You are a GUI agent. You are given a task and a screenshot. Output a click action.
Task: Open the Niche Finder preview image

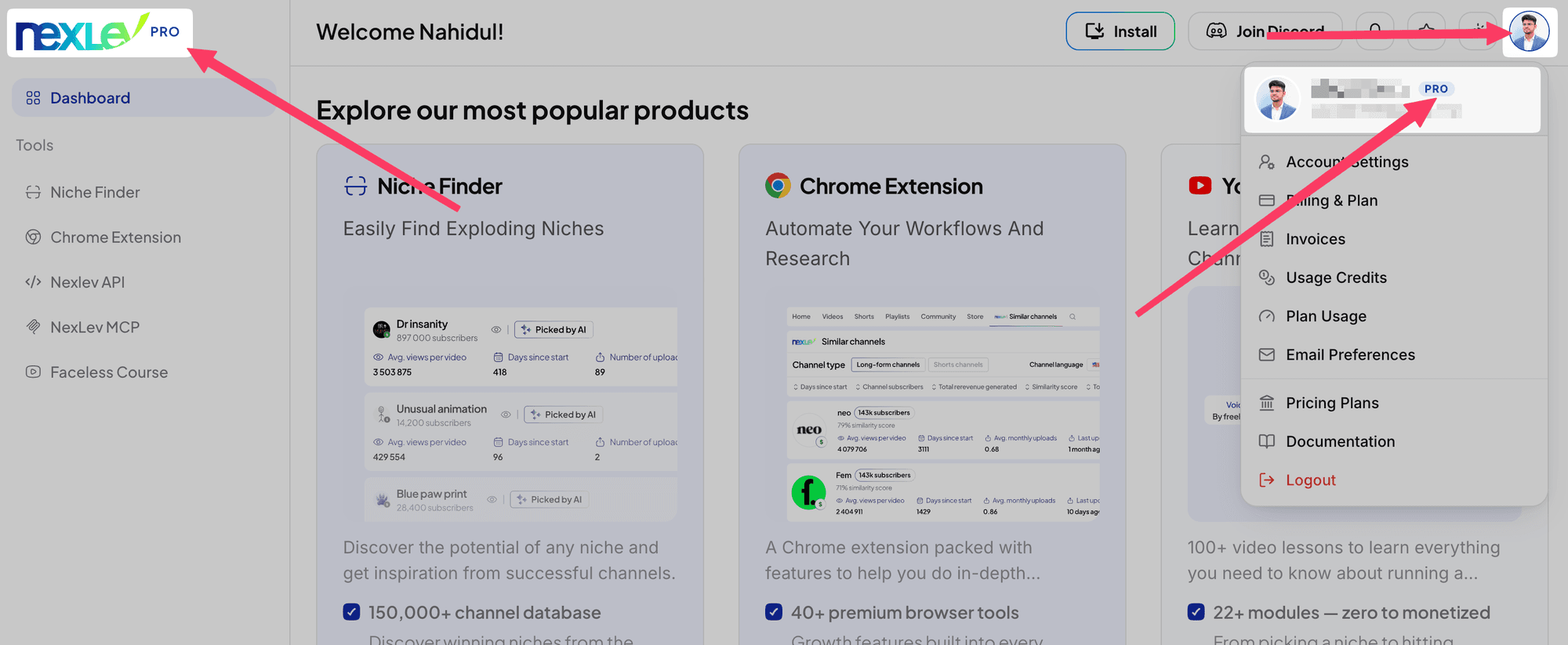[521, 414]
